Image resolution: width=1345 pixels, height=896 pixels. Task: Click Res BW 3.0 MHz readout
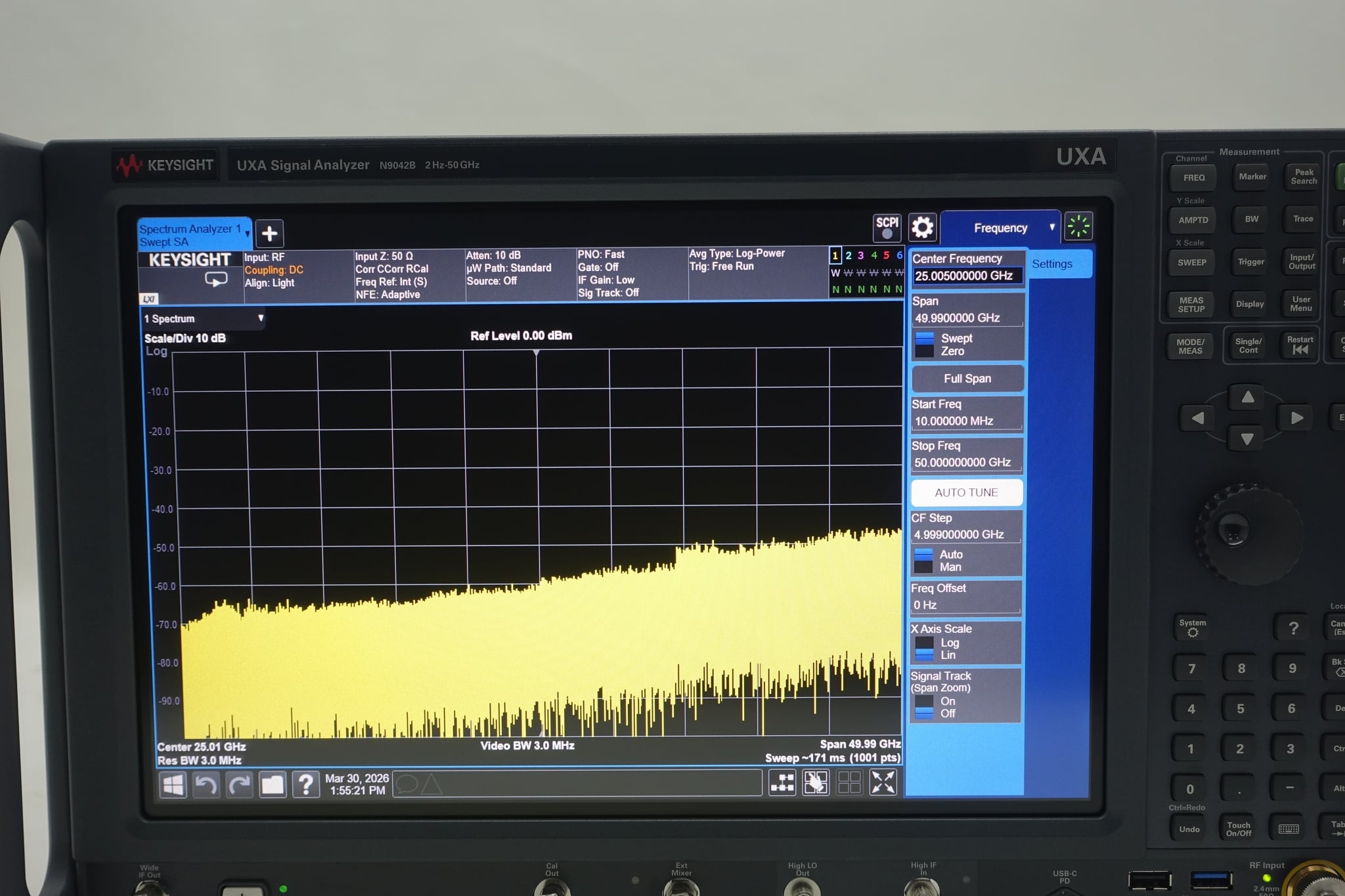pyautogui.click(x=199, y=760)
